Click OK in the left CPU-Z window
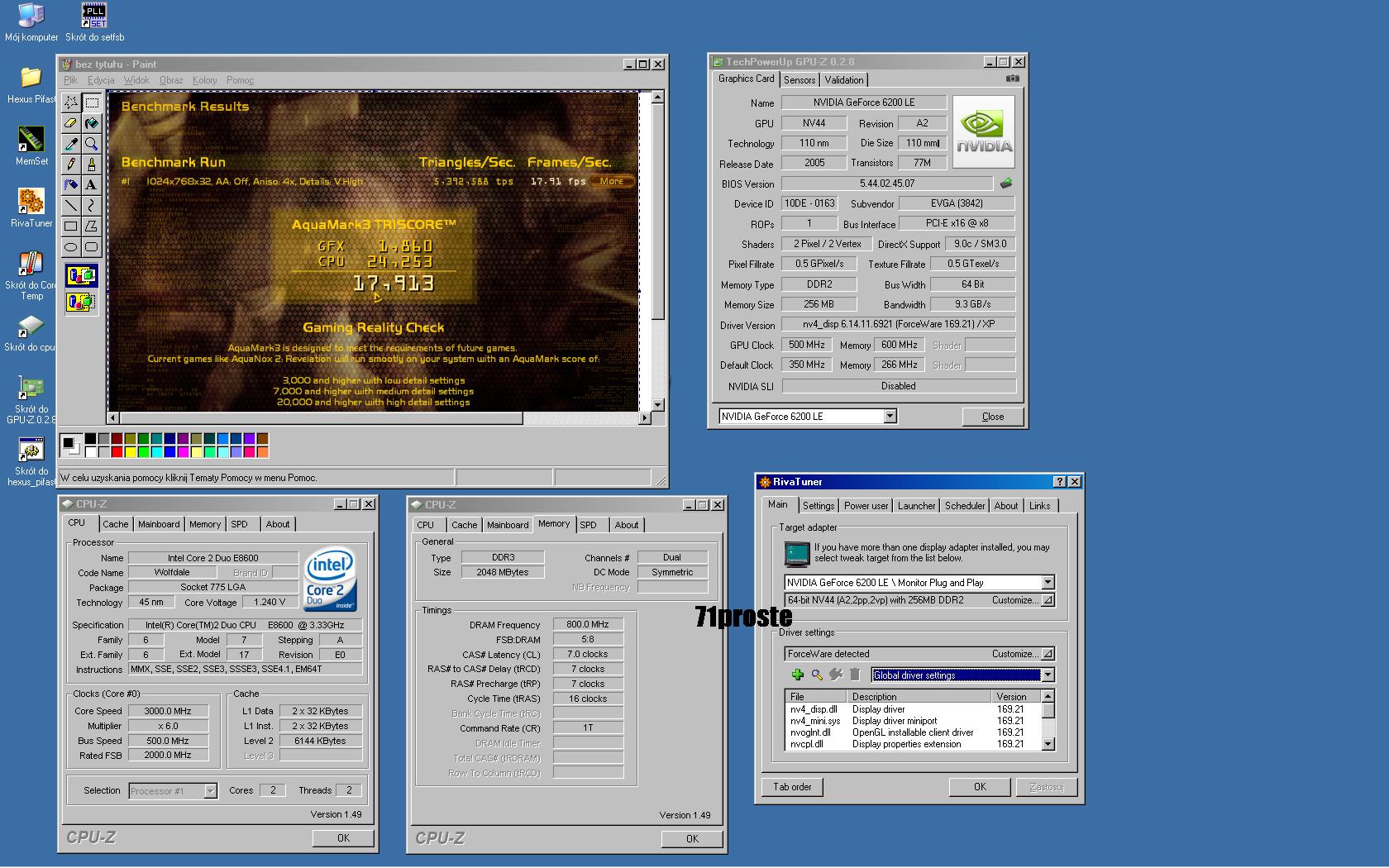This screenshot has height=868, width=1389. click(343, 838)
